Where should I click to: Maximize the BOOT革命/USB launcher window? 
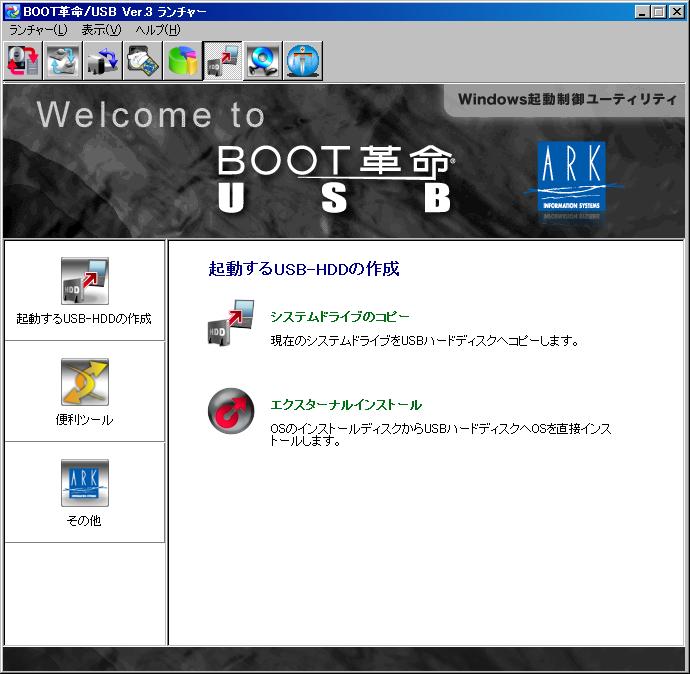coord(659,12)
